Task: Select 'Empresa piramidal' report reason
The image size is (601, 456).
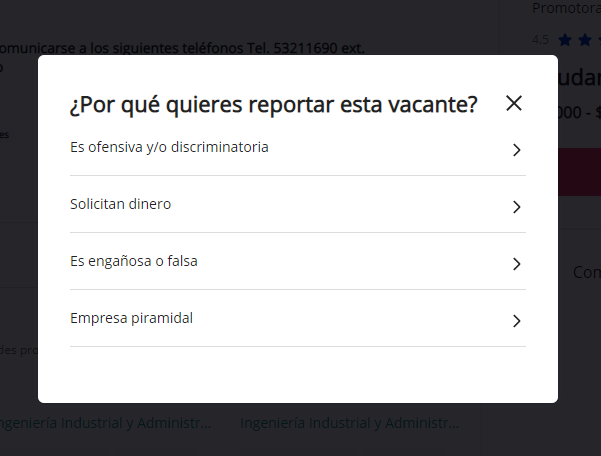Action: pos(297,318)
